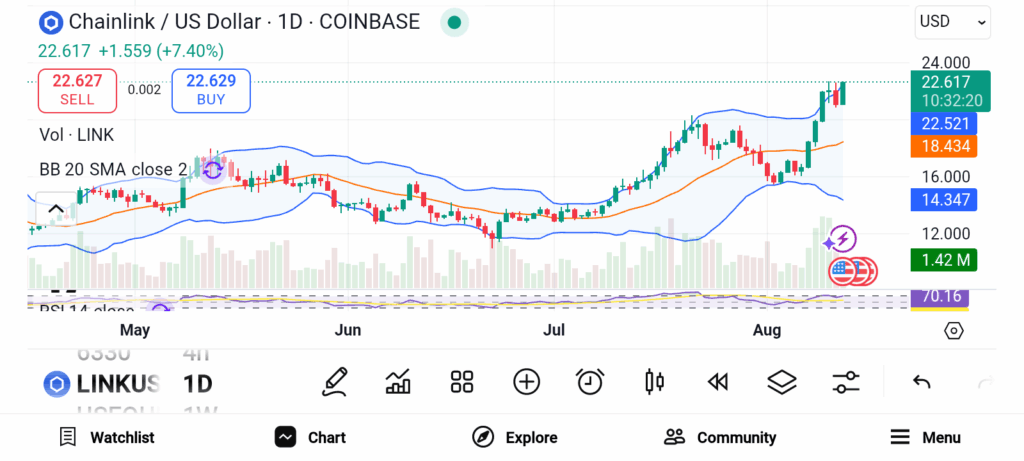Collapse the indicator legend chevron
This screenshot has height=461, width=1024.
tap(56, 209)
